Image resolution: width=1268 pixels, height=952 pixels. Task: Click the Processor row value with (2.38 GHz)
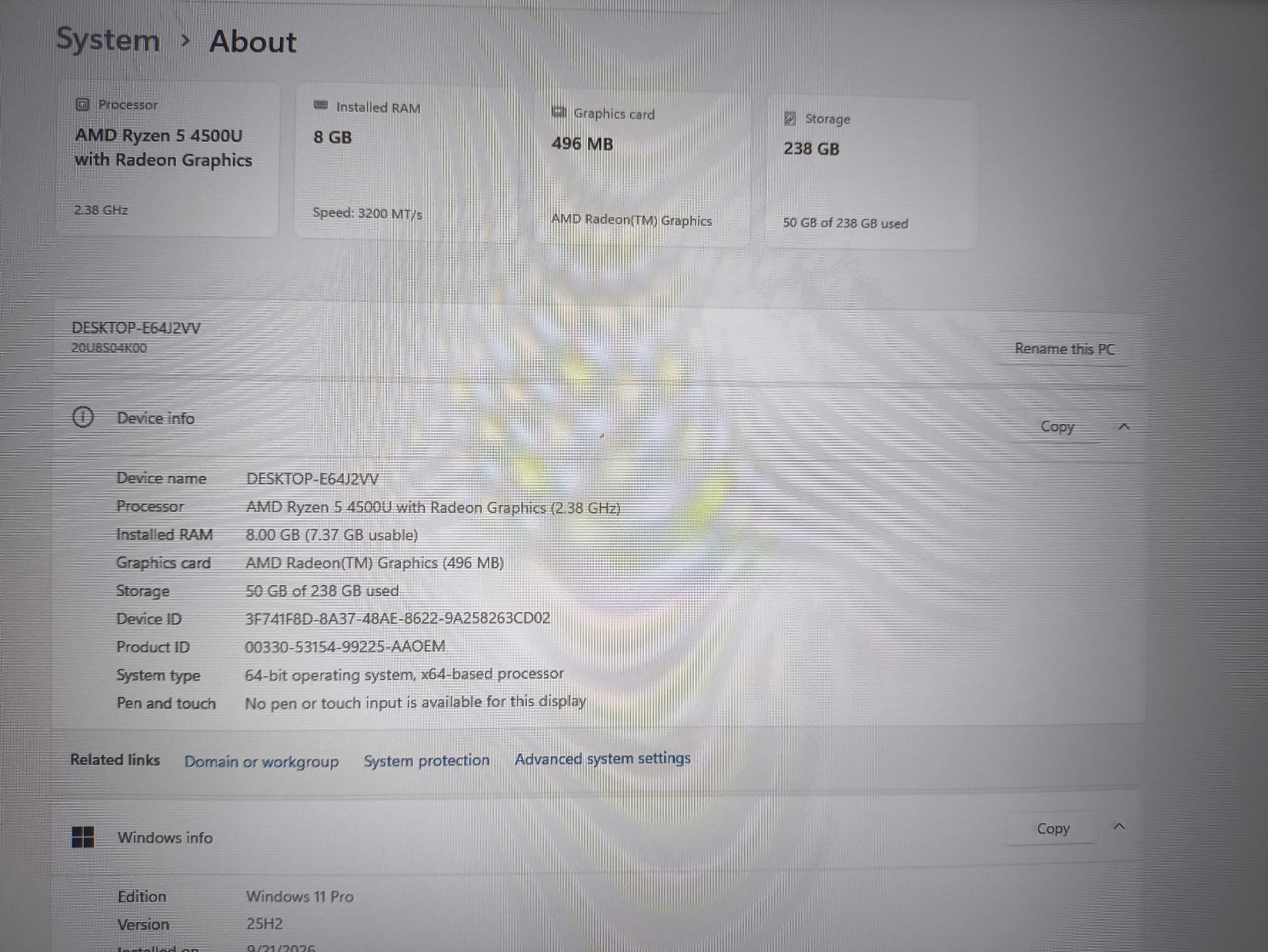(x=433, y=507)
